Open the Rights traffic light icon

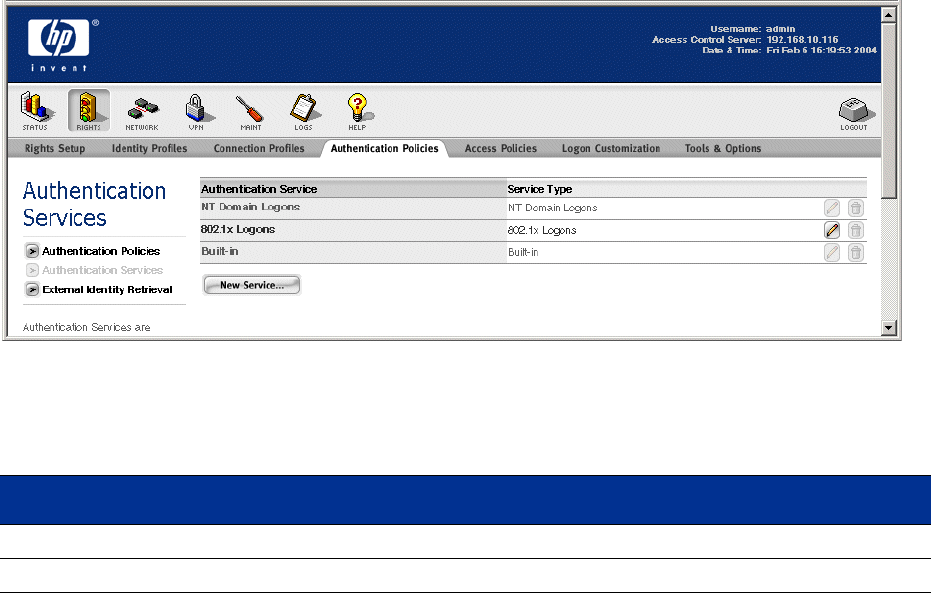[88, 110]
